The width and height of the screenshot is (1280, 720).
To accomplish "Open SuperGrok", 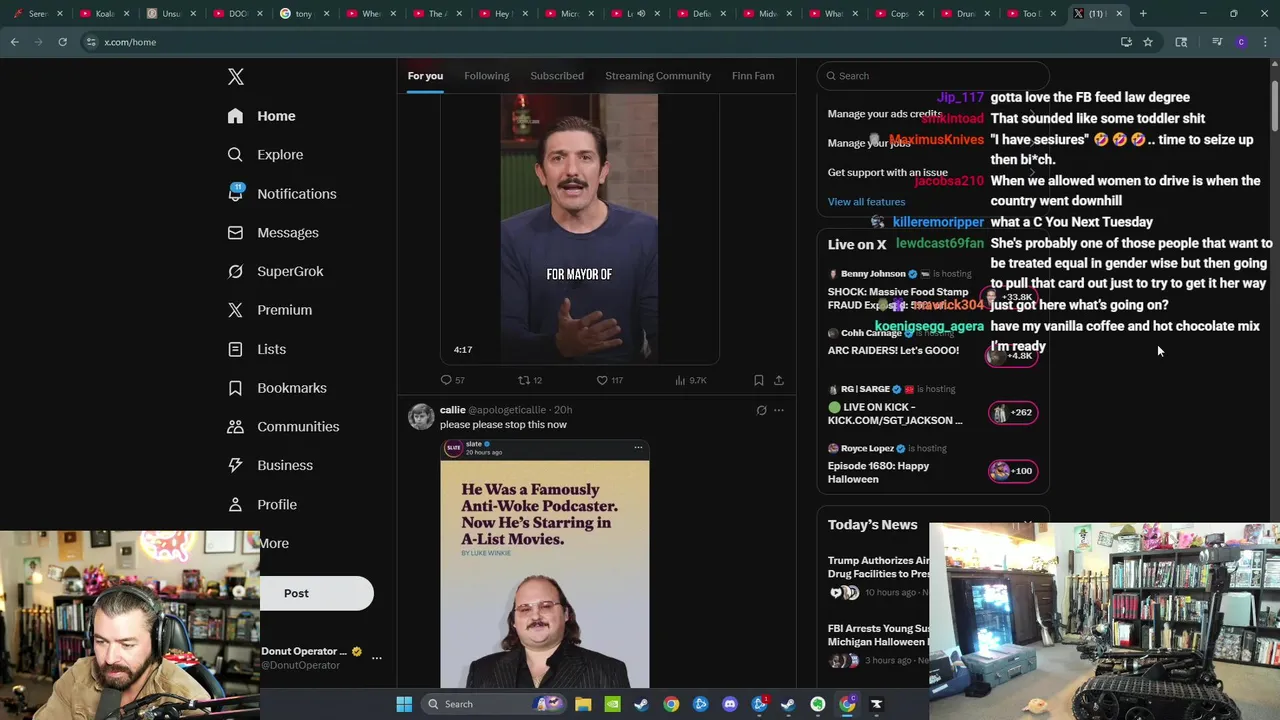I will [x=275, y=271].
